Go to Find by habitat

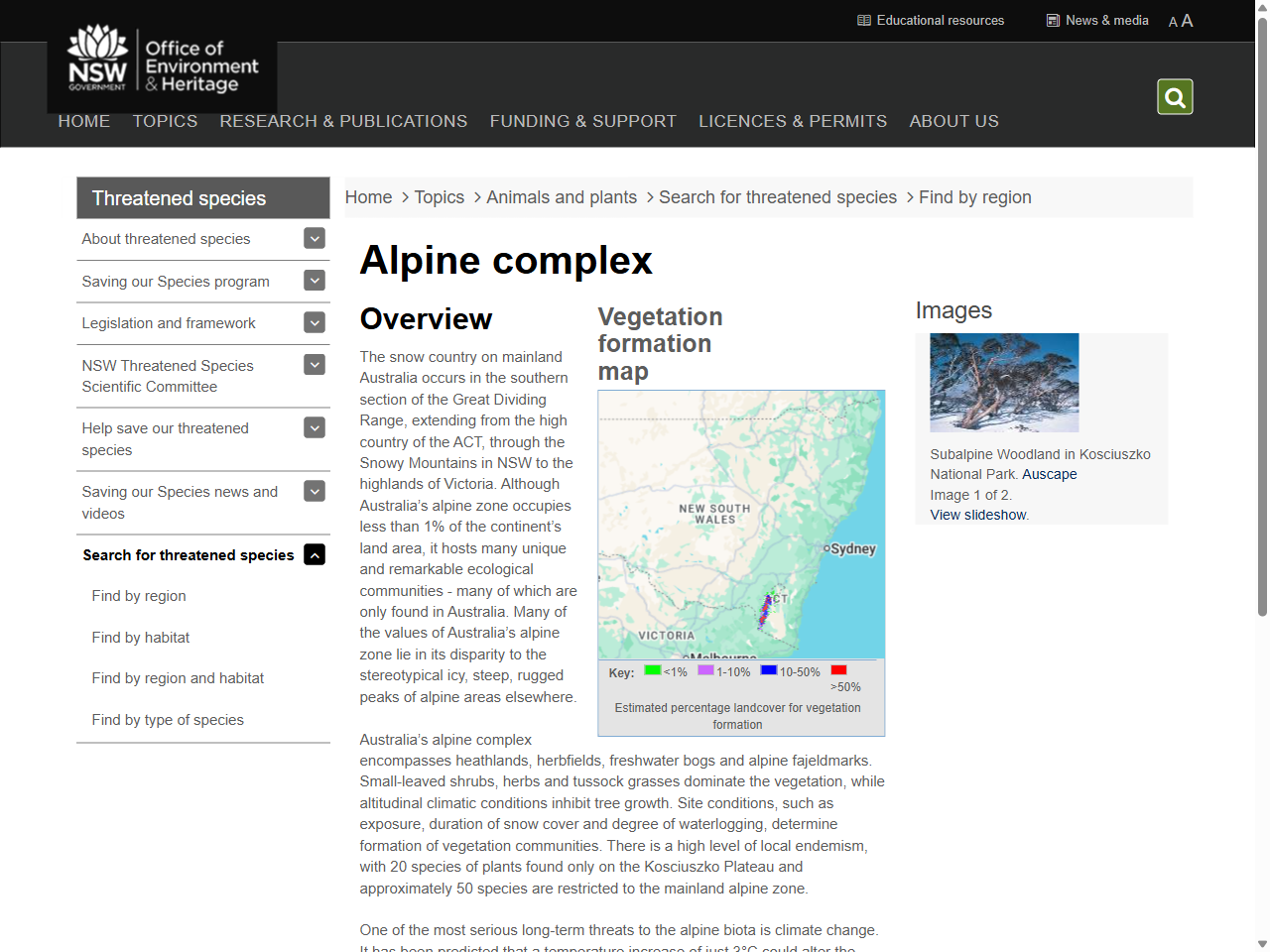coord(141,637)
